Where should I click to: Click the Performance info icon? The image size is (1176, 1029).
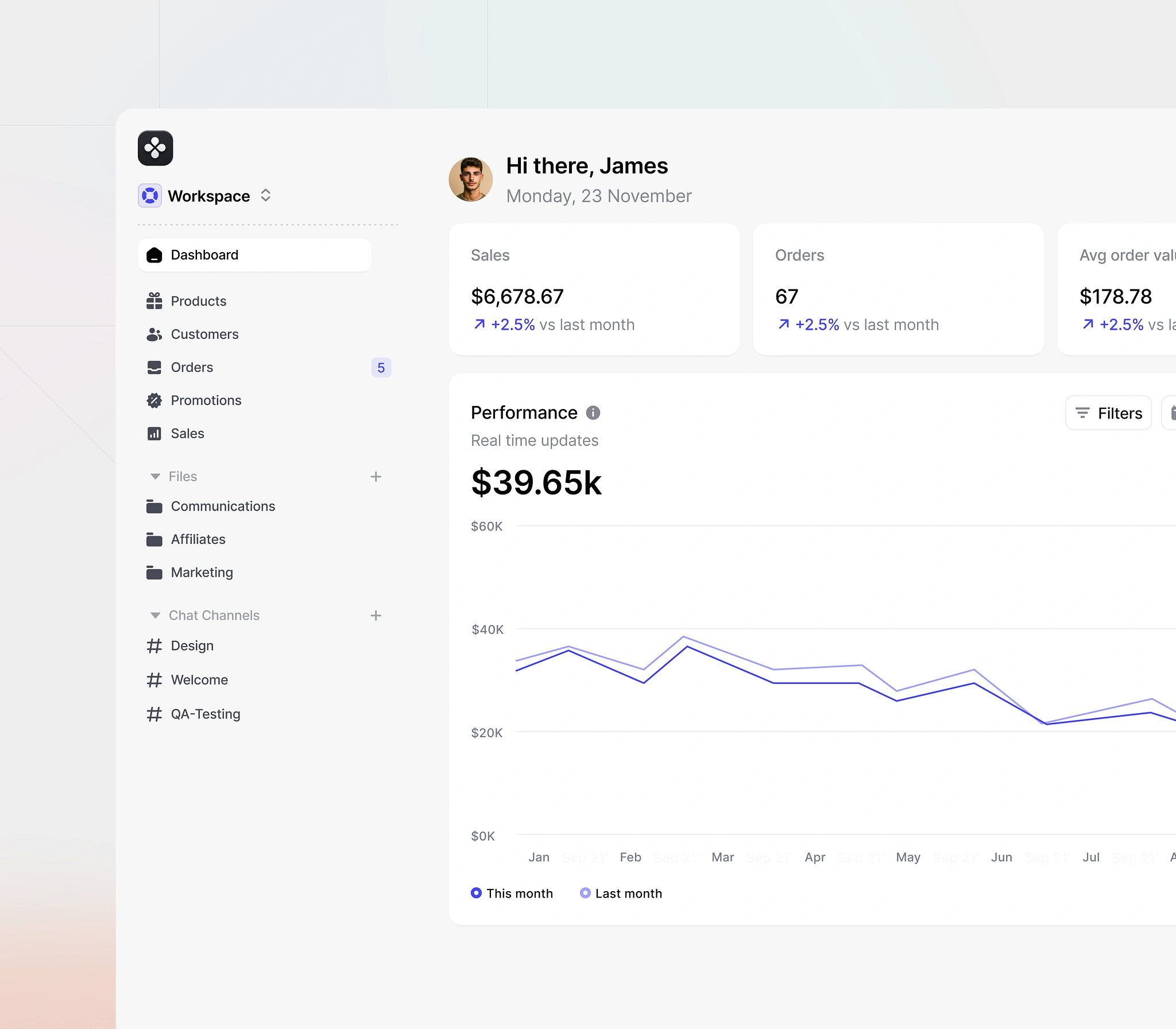pos(593,413)
